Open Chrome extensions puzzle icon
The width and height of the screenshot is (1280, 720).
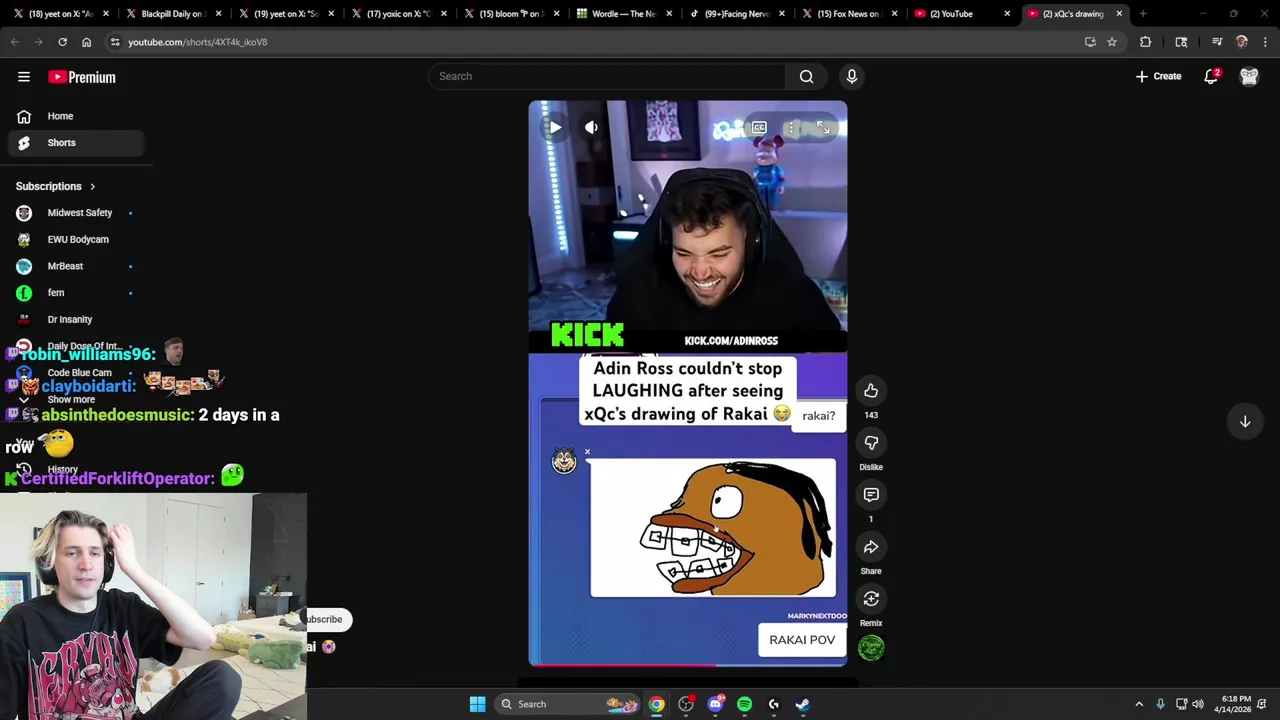click(x=1145, y=42)
